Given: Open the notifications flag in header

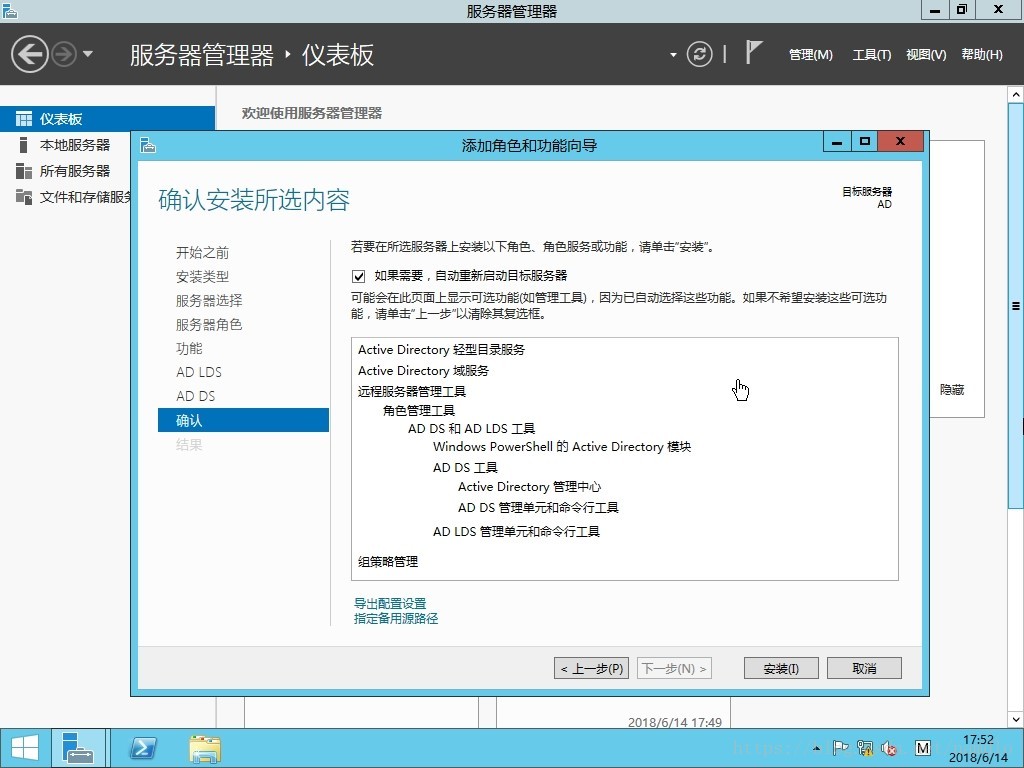Looking at the screenshot, I should (753, 52).
